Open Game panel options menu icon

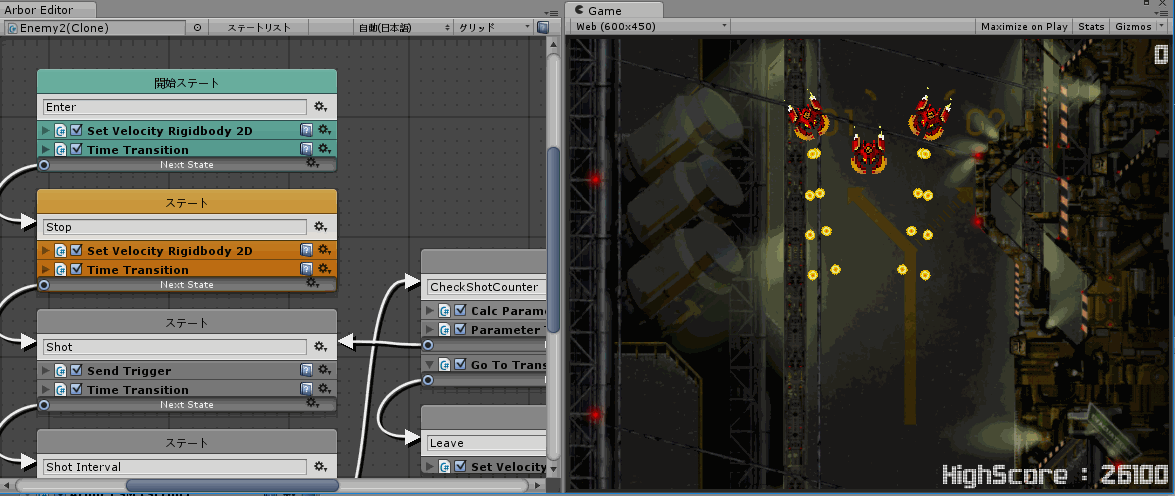pos(1164,13)
